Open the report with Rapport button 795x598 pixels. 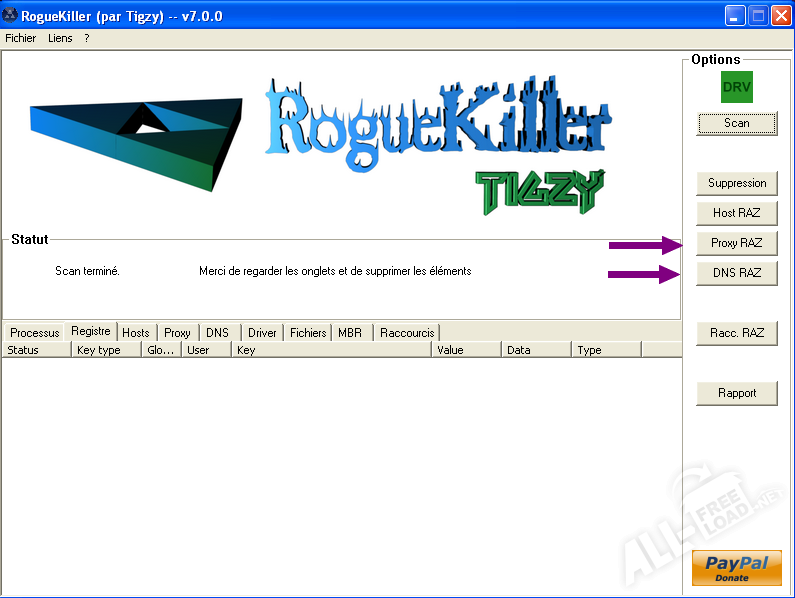736,393
